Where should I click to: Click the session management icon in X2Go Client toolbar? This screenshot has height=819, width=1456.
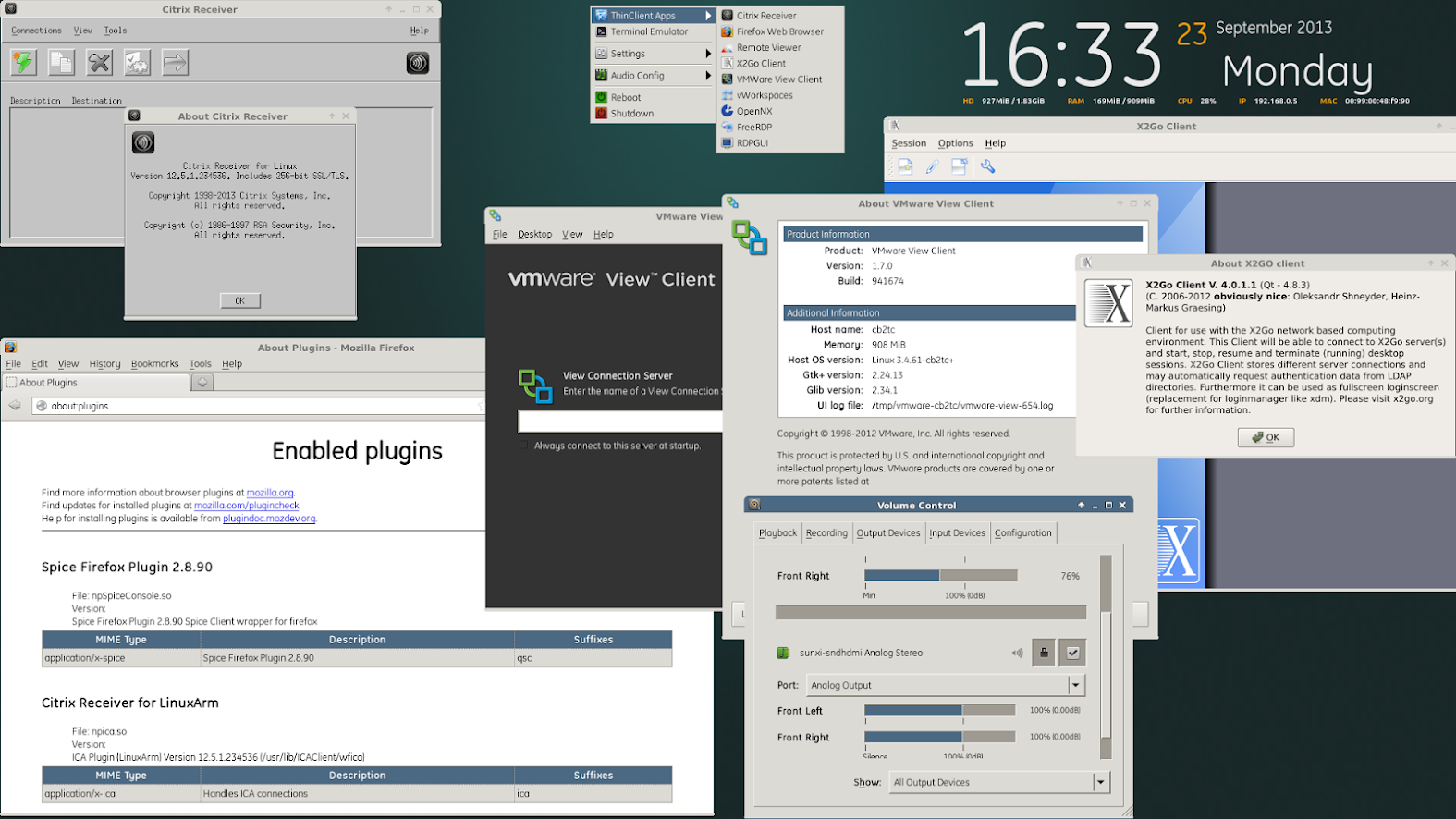(x=960, y=166)
